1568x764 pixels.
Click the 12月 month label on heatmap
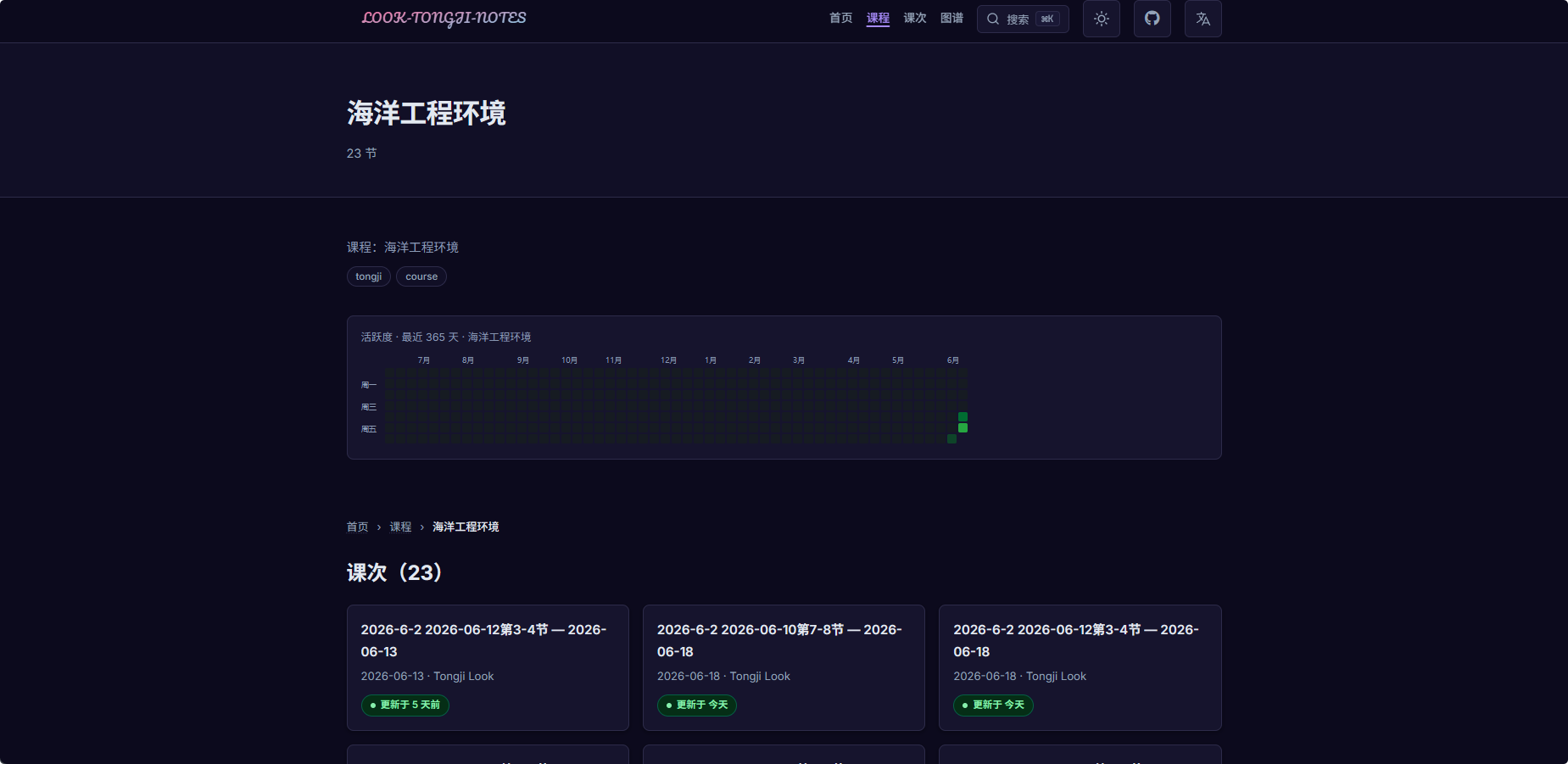click(x=668, y=360)
